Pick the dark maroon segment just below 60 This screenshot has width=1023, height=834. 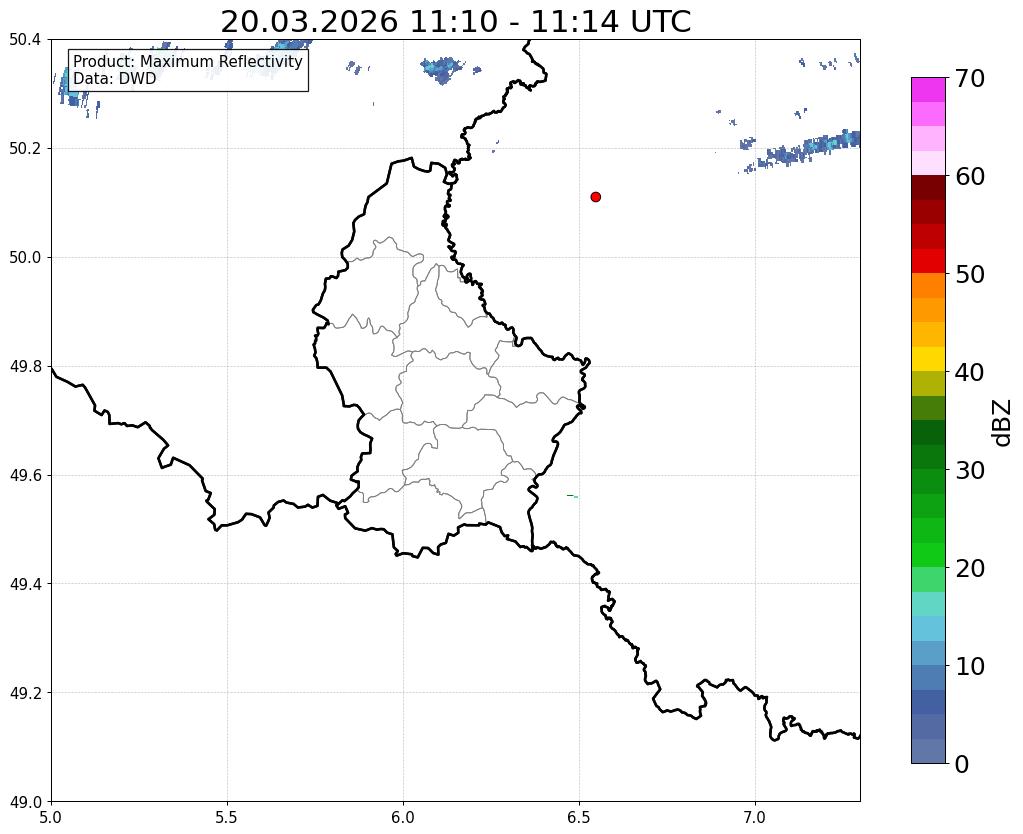tap(928, 188)
